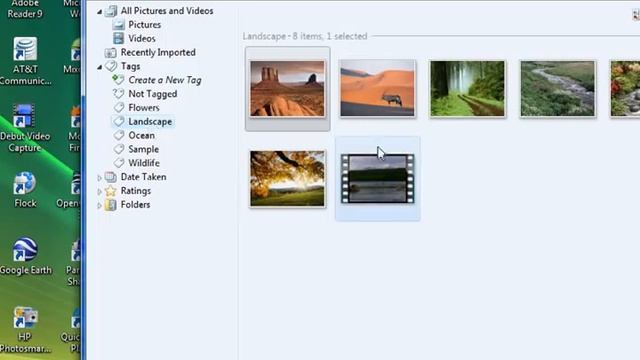640x360 pixels.
Task: Expand the Date Taken node
Action: click(99, 178)
